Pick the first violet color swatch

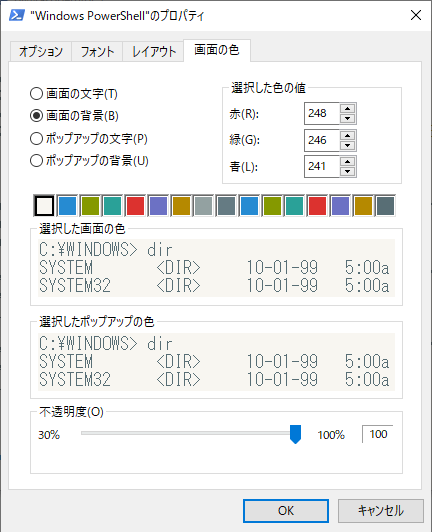[158, 206]
